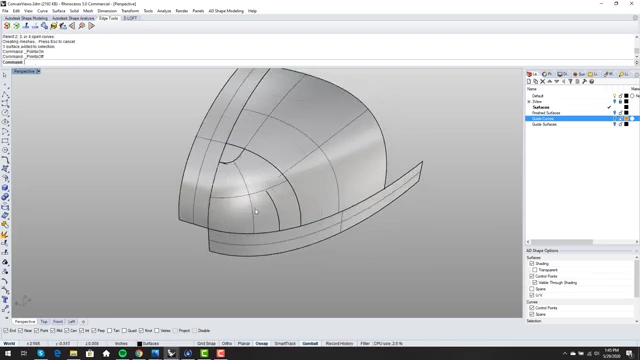Click the yellow box Edge Tools icon

53,26
